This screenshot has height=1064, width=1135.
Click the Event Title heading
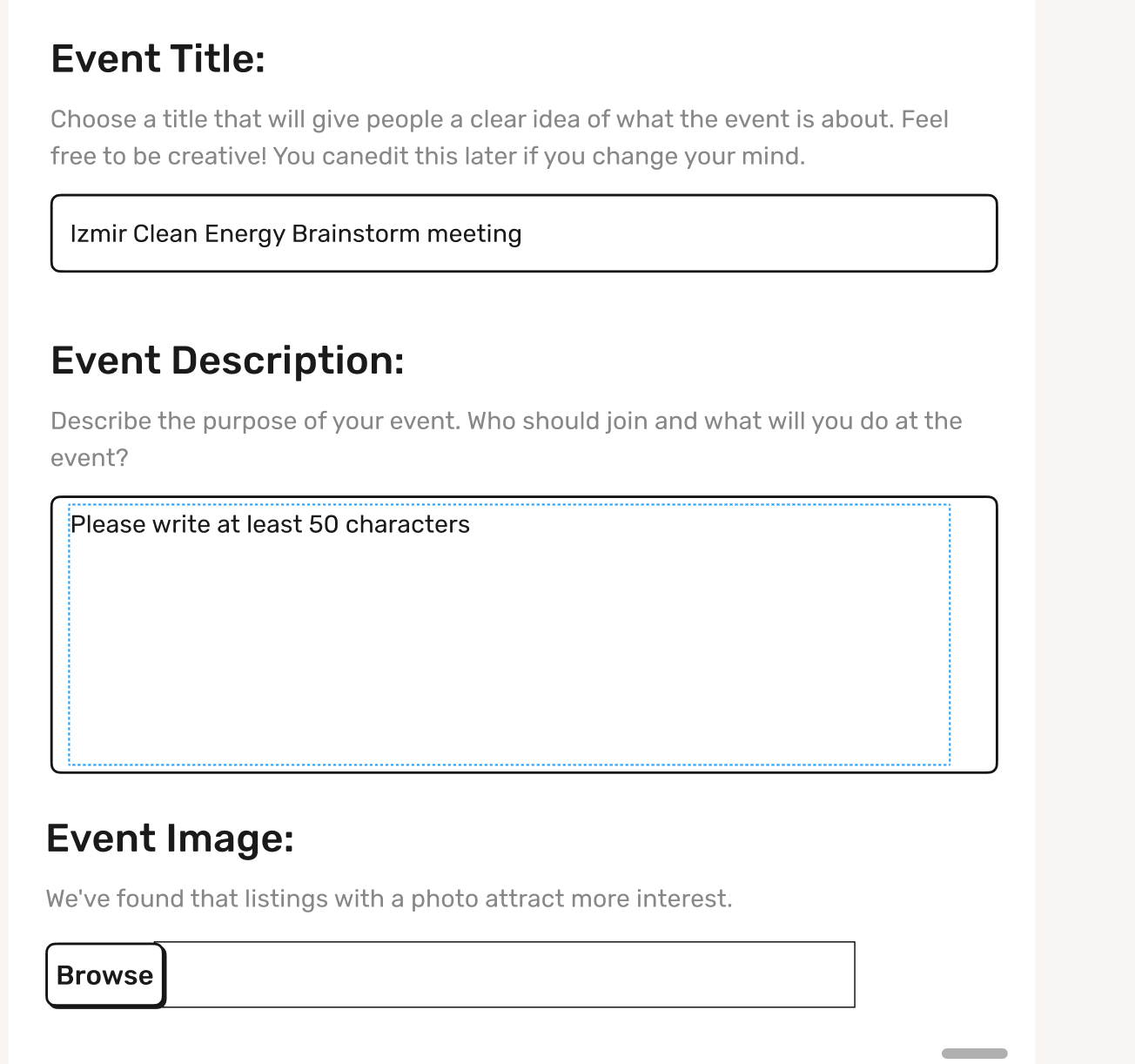point(157,57)
